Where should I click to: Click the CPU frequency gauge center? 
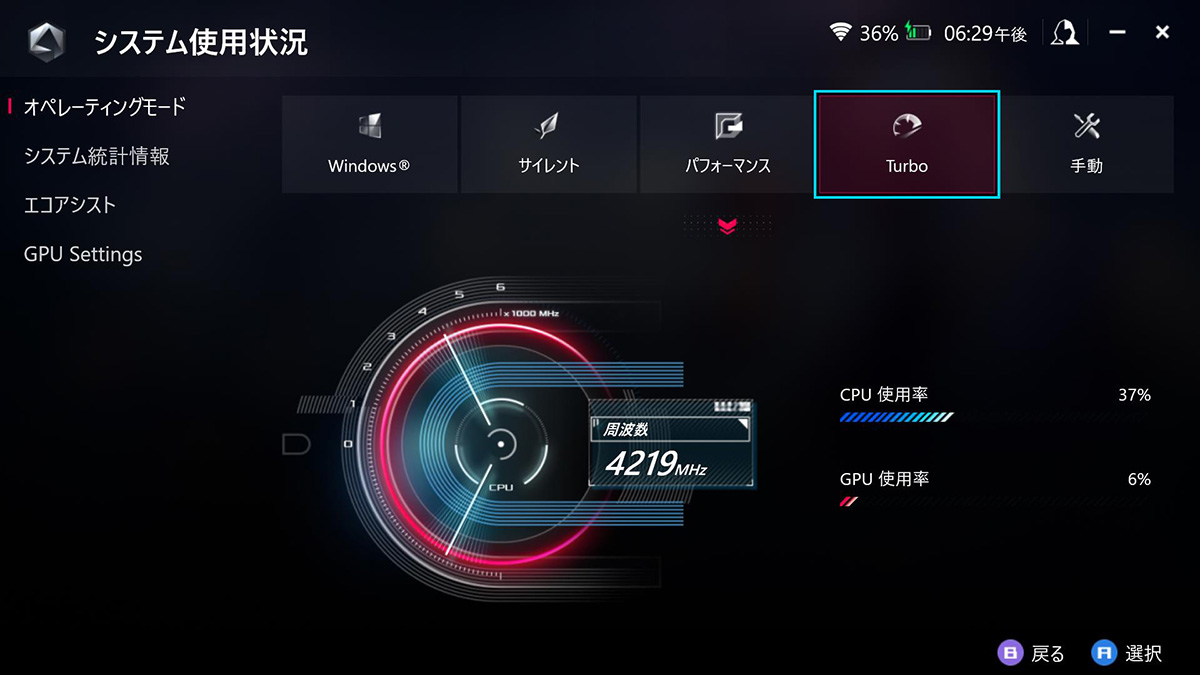[x=500, y=443]
